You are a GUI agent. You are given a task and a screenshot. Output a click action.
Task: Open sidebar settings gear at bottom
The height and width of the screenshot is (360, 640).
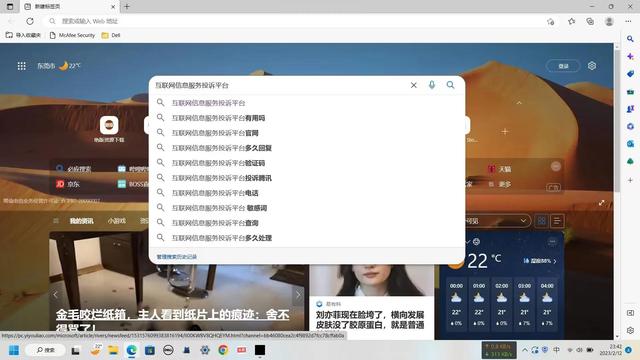630,330
